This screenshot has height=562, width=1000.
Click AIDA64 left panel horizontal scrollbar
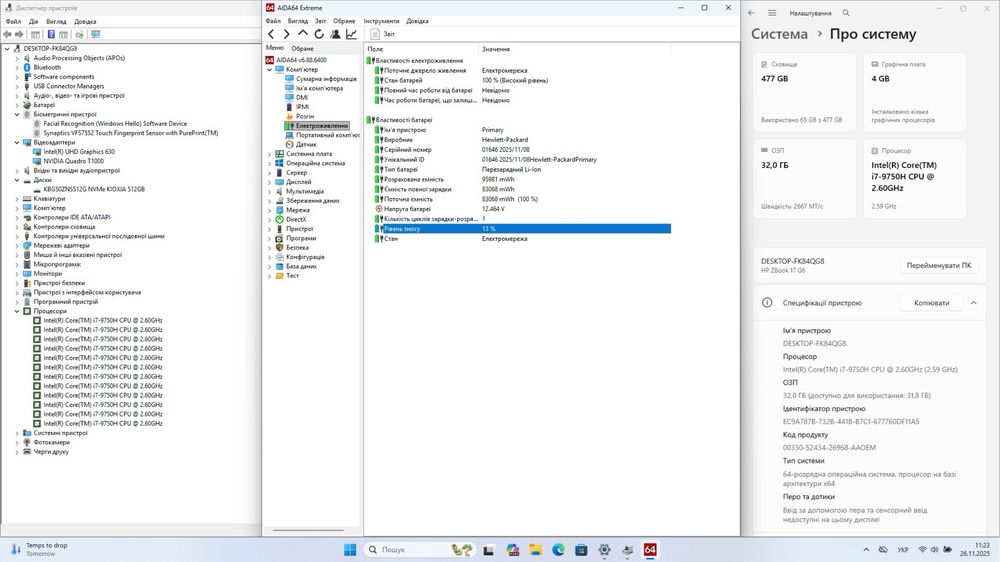coord(308,530)
